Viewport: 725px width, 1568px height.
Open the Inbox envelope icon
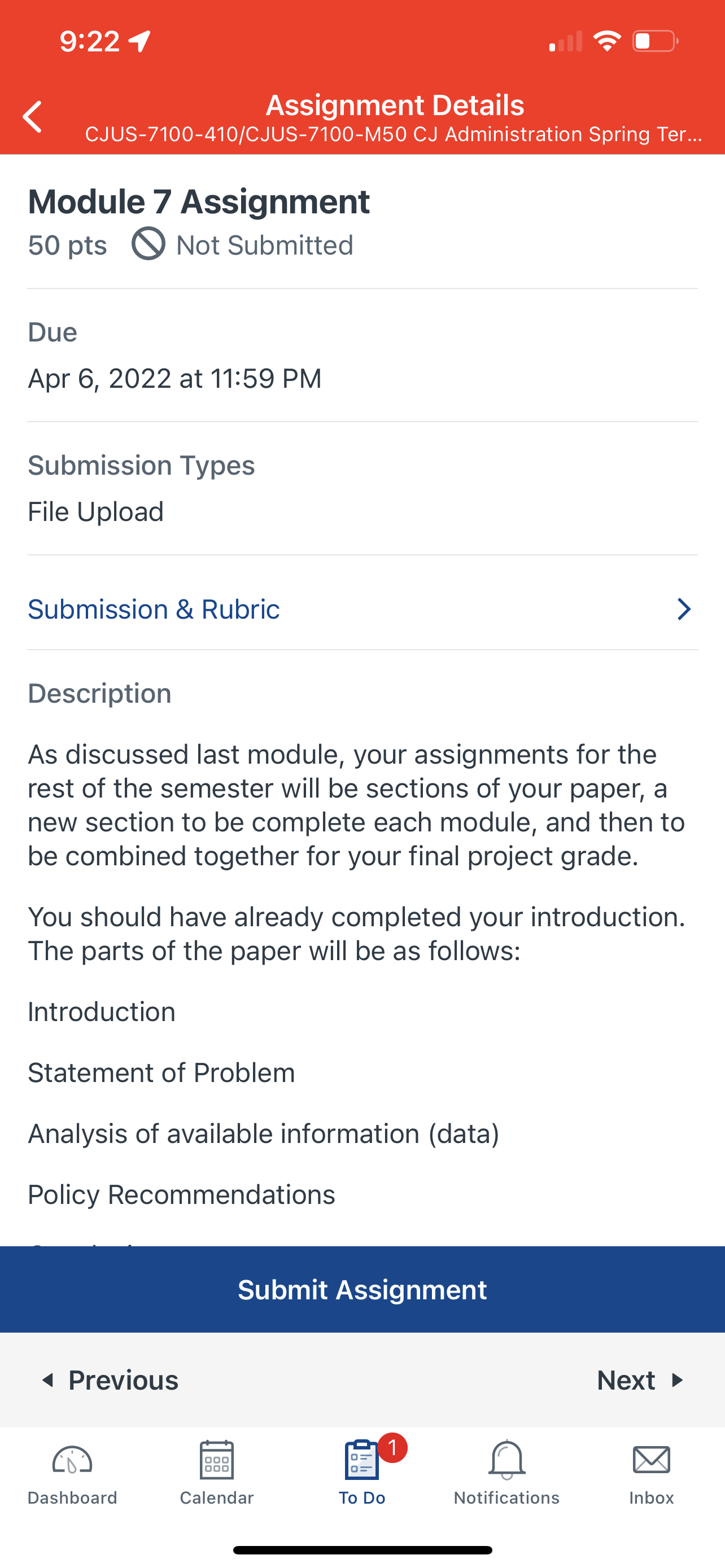point(652,1460)
